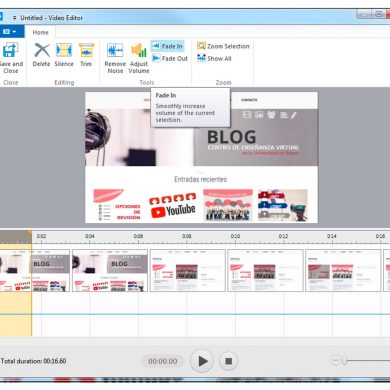Open the Remove Noise tool
The image size is (390, 390).
click(115, 58)
